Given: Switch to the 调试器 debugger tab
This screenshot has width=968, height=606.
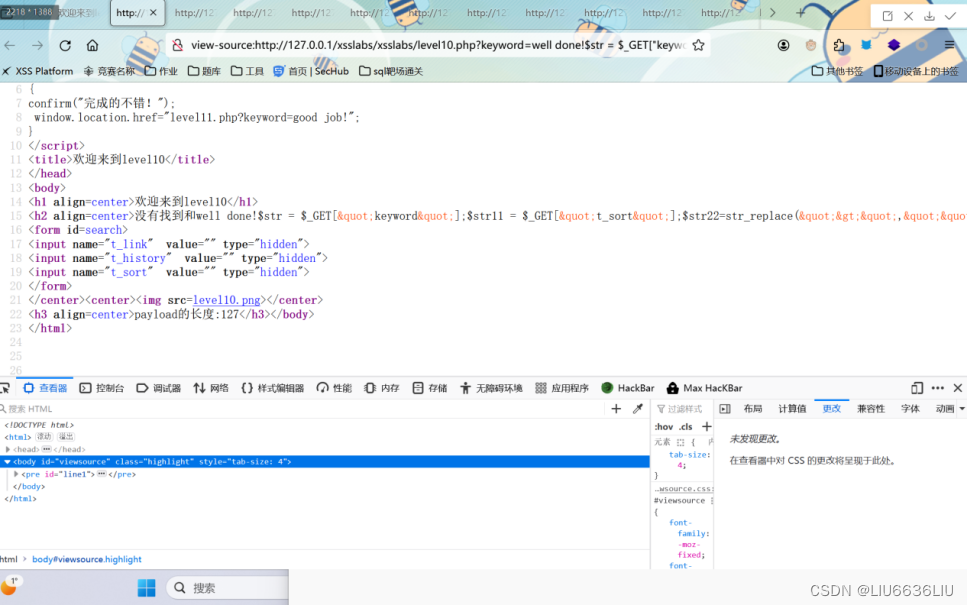Looking at the screenshot, I should 159,388.
